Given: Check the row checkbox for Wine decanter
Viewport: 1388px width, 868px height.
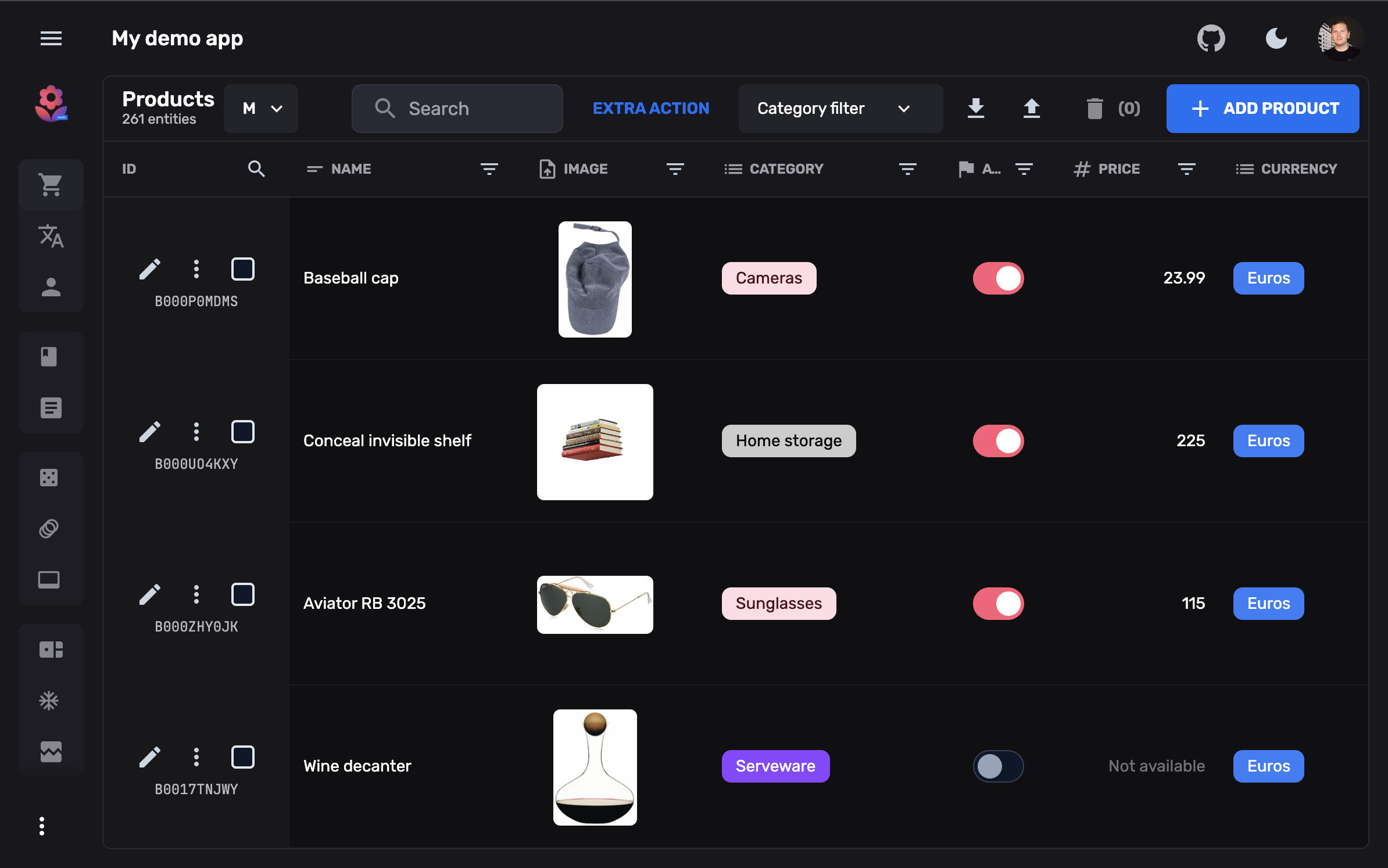Looking at the screenshot, I should click(243, 756).
